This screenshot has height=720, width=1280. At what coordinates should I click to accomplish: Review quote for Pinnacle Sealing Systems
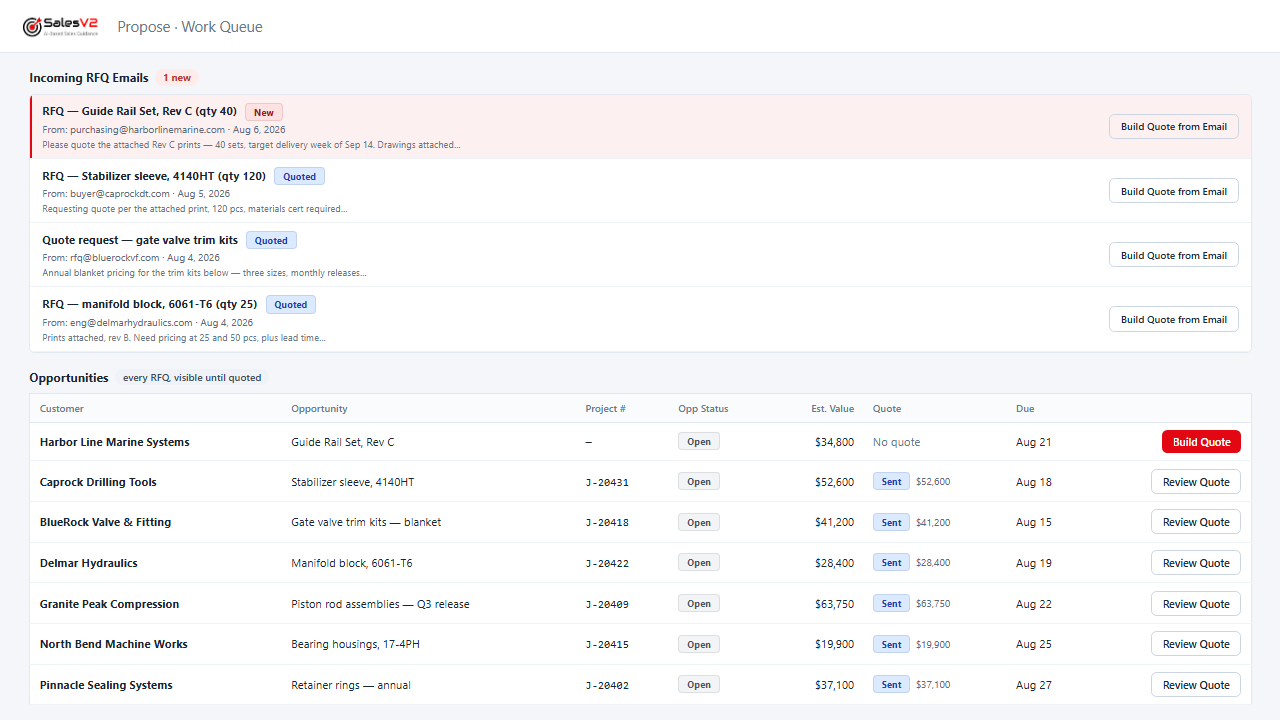coord(1196,685)
